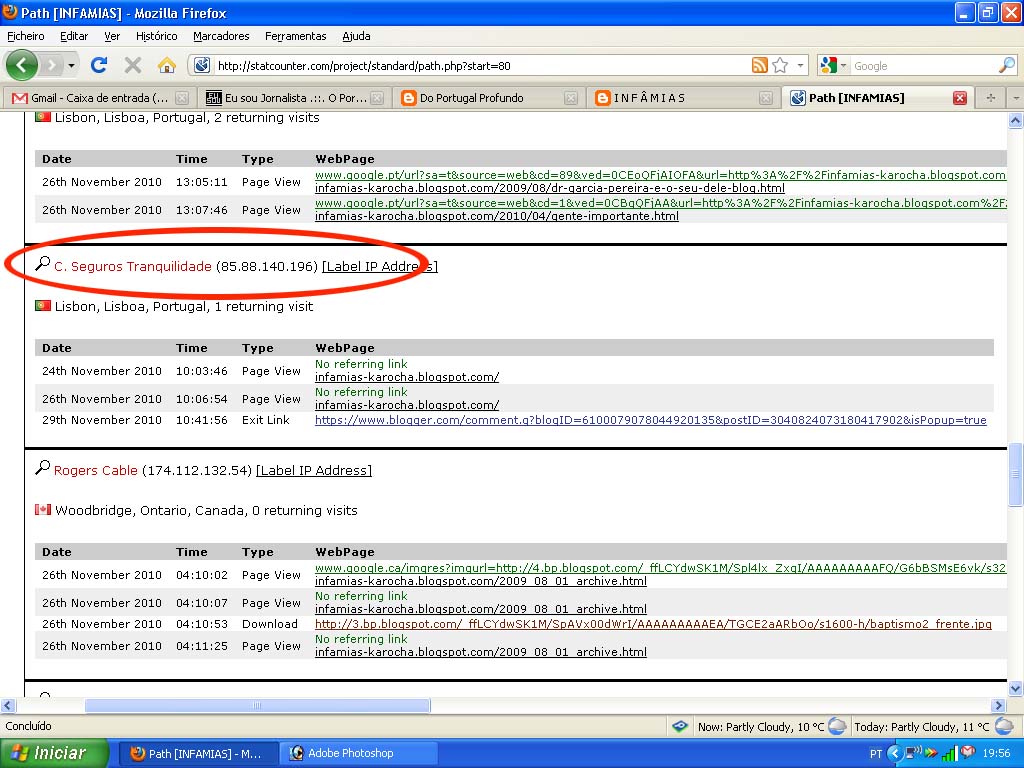Open the Histórico menu
1024x768 pixels.
tap(156, 36)
